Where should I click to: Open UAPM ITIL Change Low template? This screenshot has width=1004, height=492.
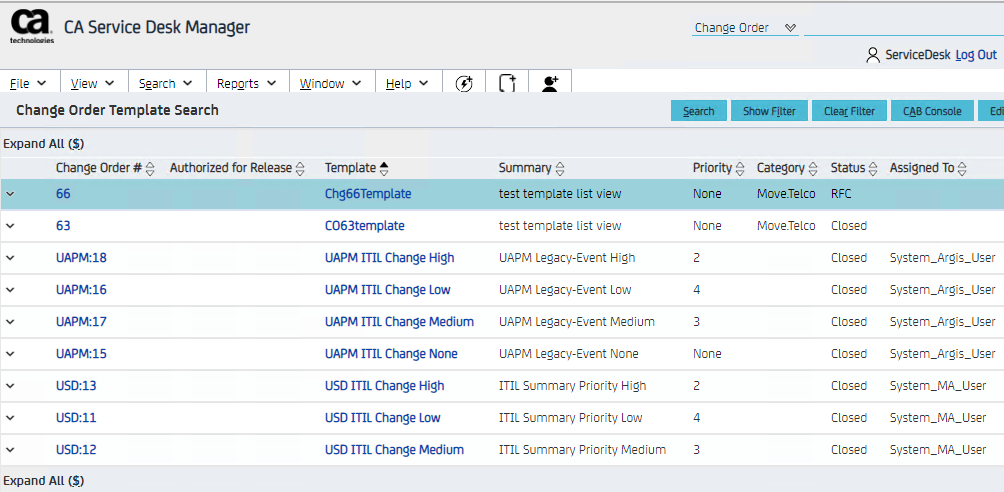coord(387,290)
